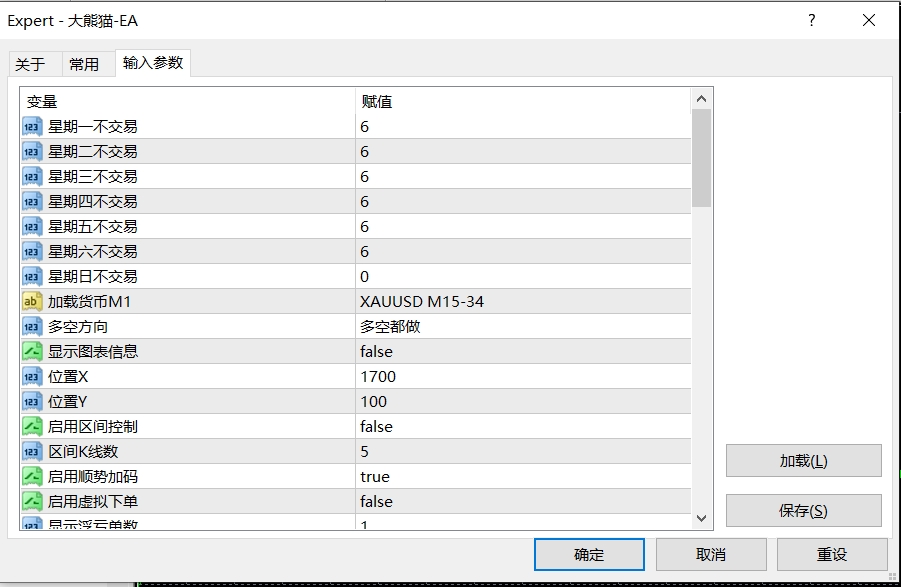Click the integer icon beside 位置X
This screenshot has width=901, height=587.
pos(32,377)
